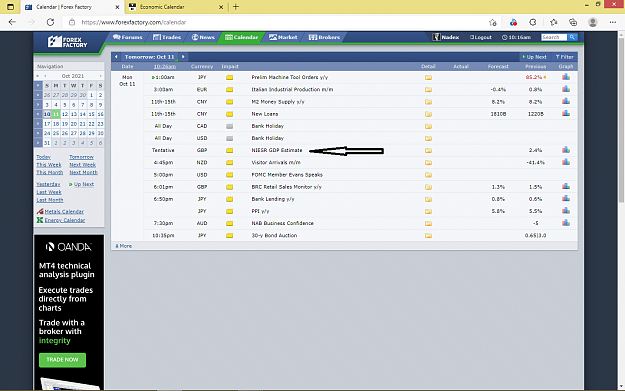625x391 pixels.
Task: Open the Market menu
Action: (283, 37)
